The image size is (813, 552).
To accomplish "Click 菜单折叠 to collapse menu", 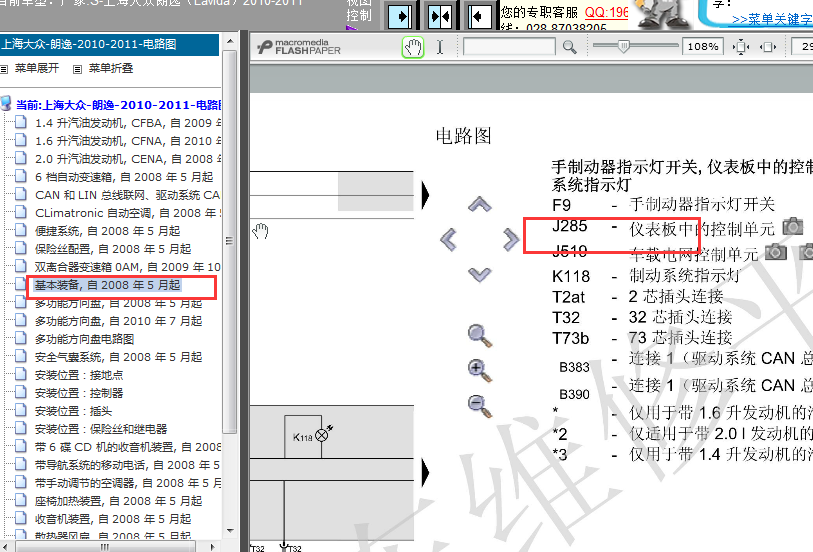I will (x=111, y=68).
